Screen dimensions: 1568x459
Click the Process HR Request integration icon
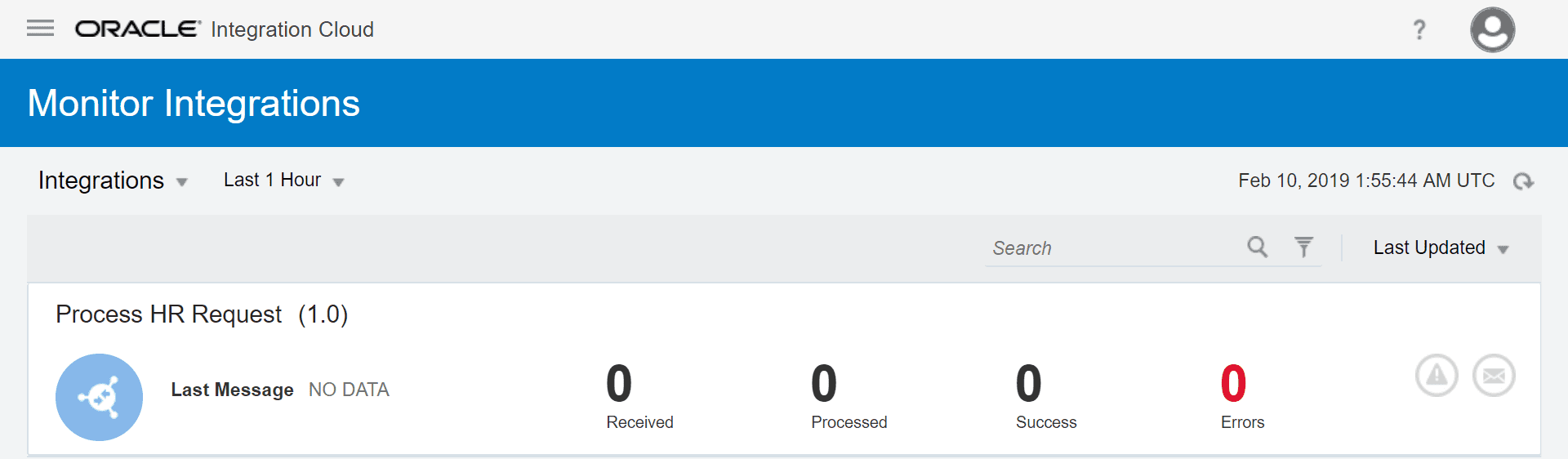point(99,397)
